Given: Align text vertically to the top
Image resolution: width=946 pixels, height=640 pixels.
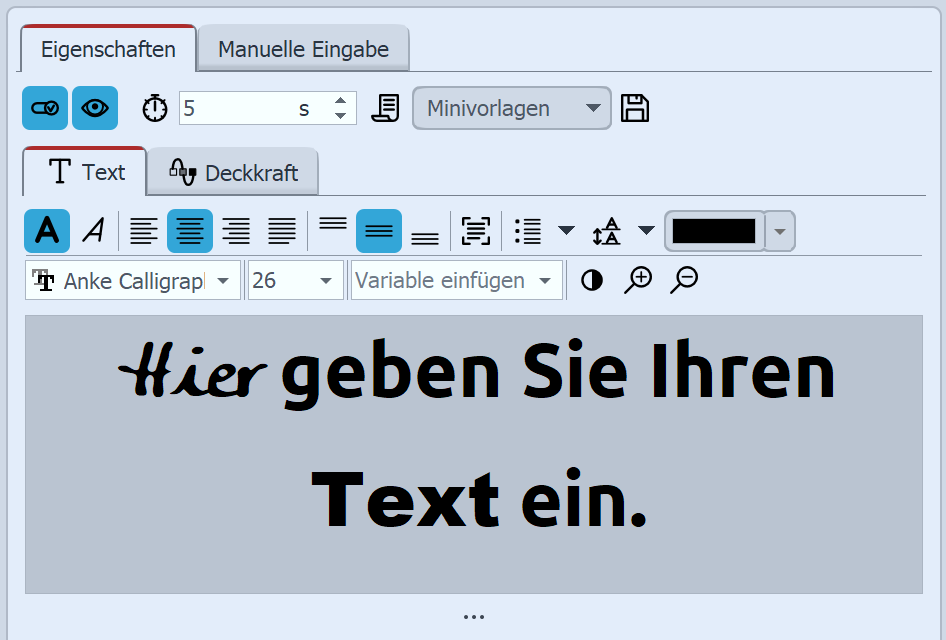Looking at the screenshot, I should click(333, 225).
